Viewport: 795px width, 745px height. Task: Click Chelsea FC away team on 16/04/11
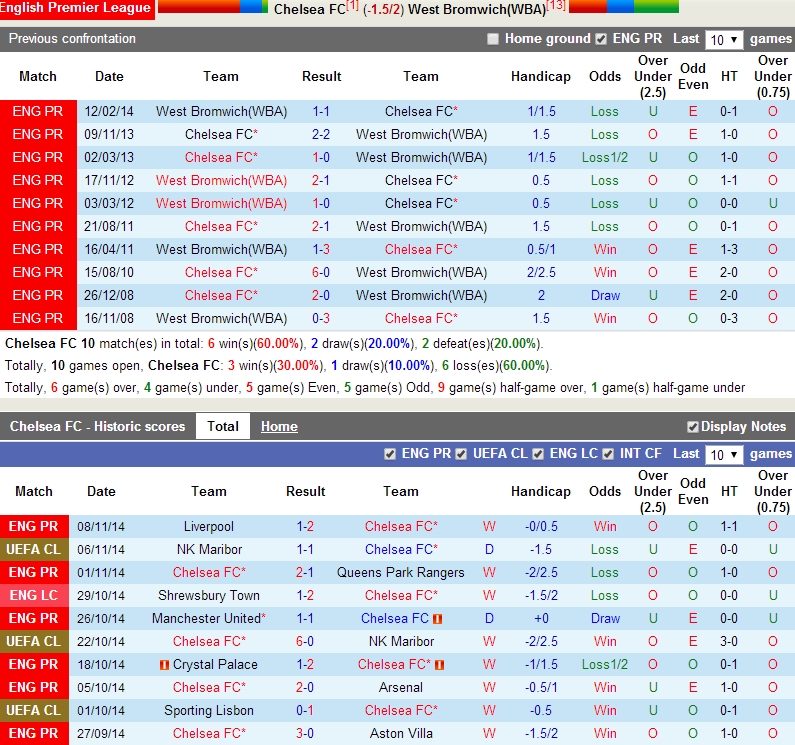(421, 250)
